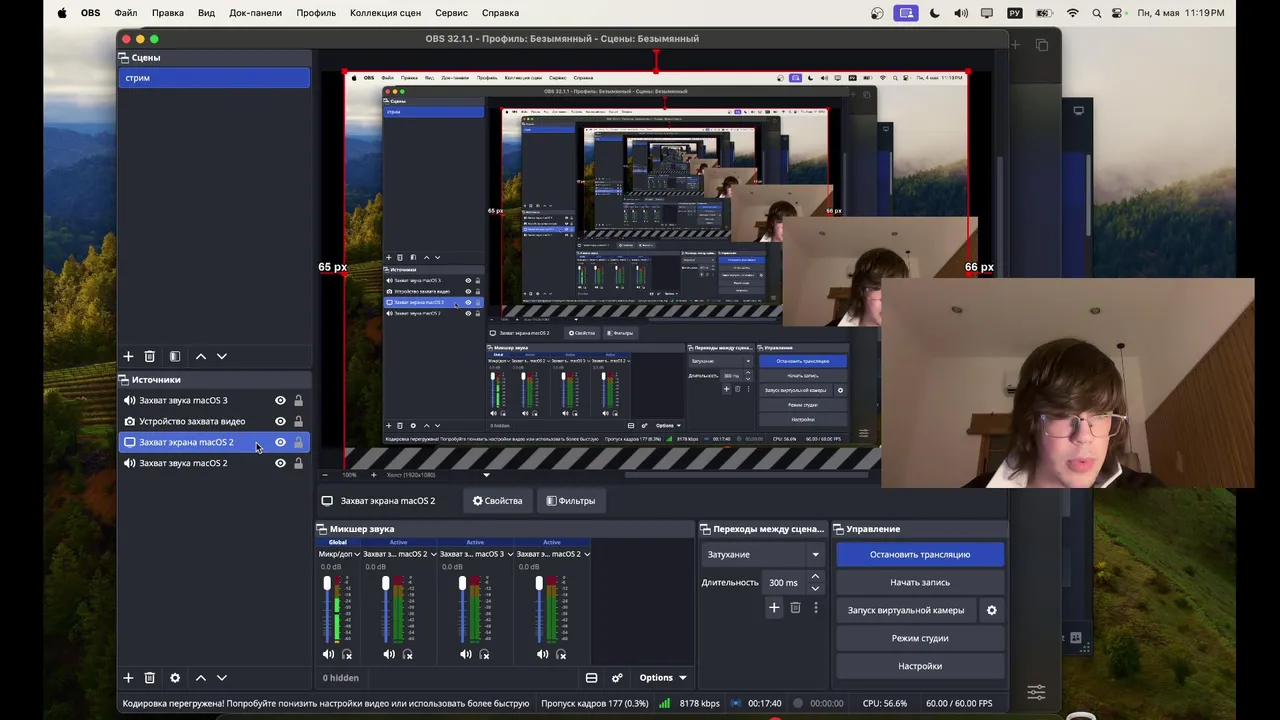Viewport: 1280px width, 720px height.
Task: Open scene filters icon in Сцены toolbar
Action: point(175,356)
